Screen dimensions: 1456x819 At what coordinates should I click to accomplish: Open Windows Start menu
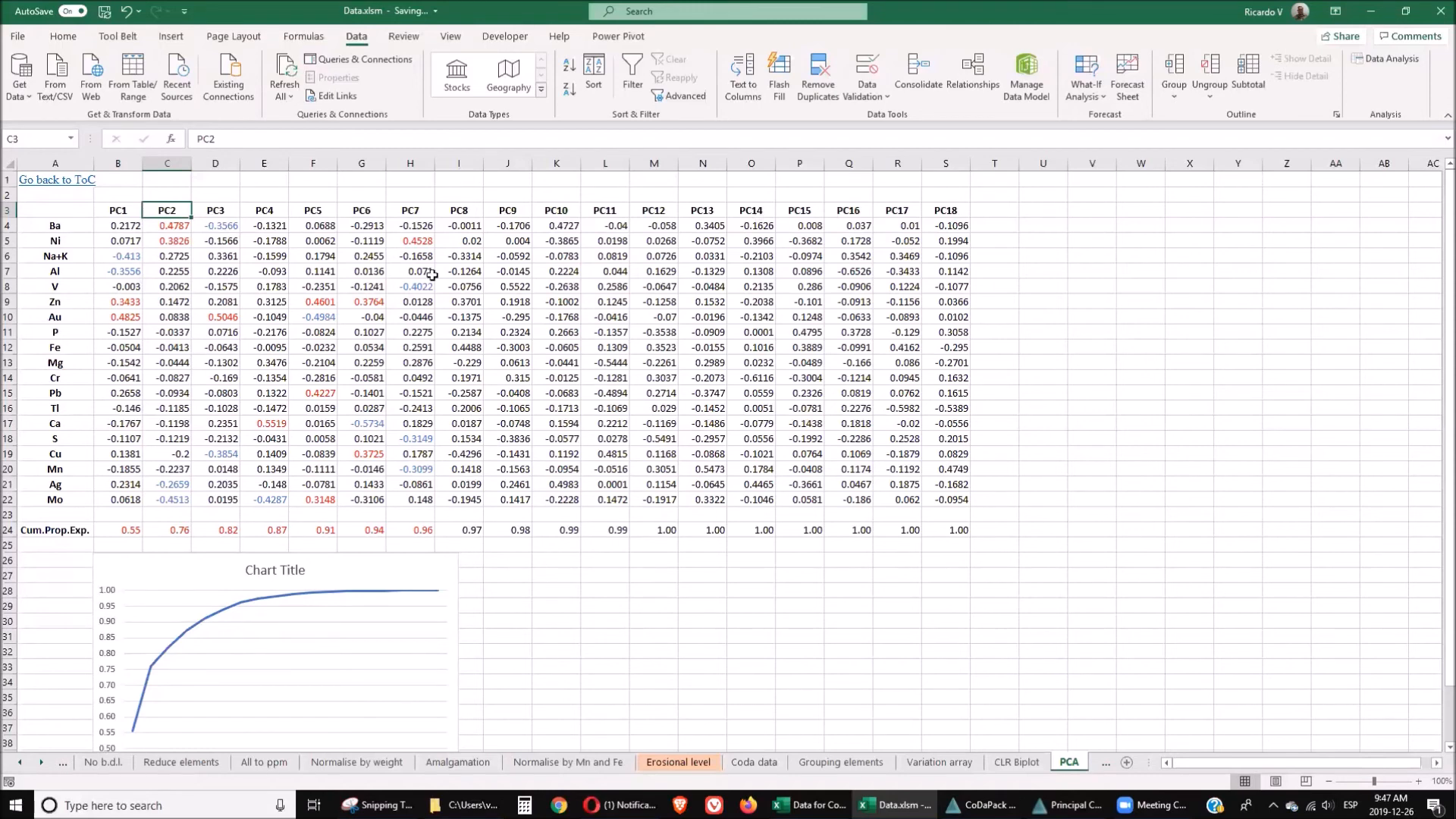coord(15,805)
